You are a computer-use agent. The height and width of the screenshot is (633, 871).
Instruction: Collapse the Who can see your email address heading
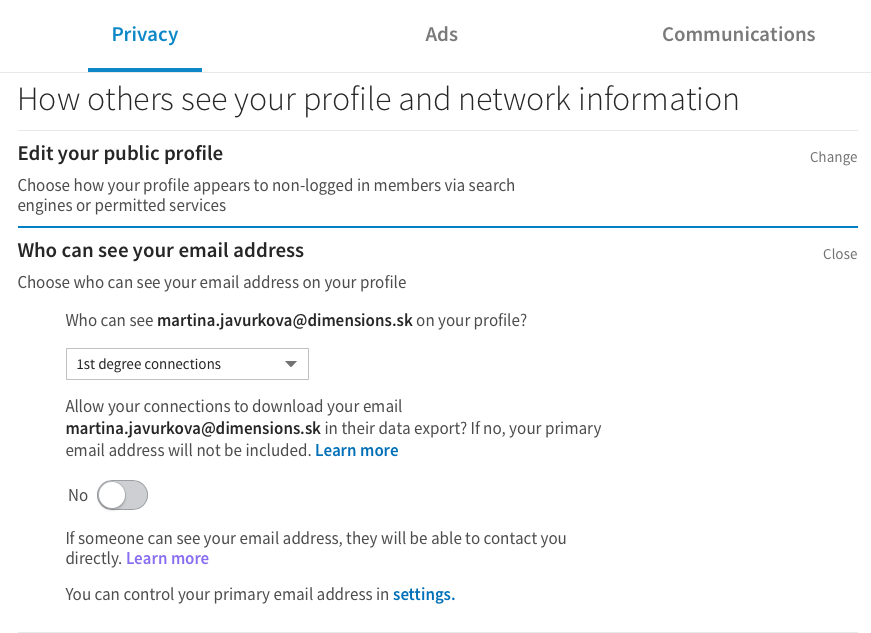pyautogui.click(x=161, y=250)
